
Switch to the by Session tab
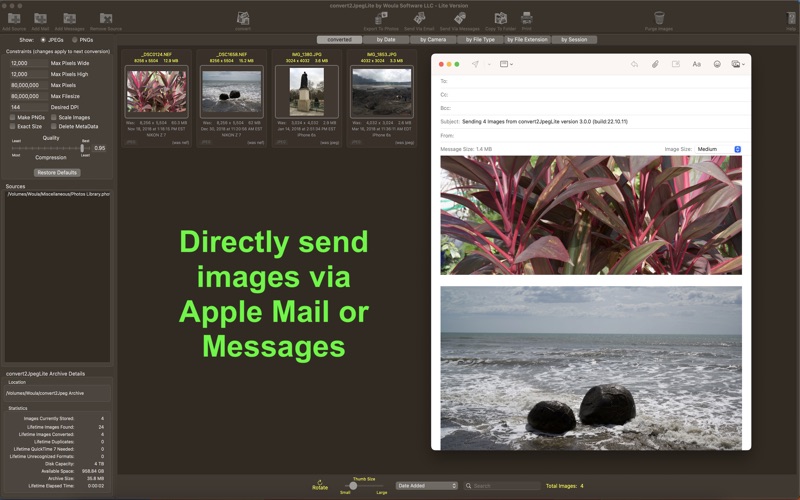click(574, 39)
